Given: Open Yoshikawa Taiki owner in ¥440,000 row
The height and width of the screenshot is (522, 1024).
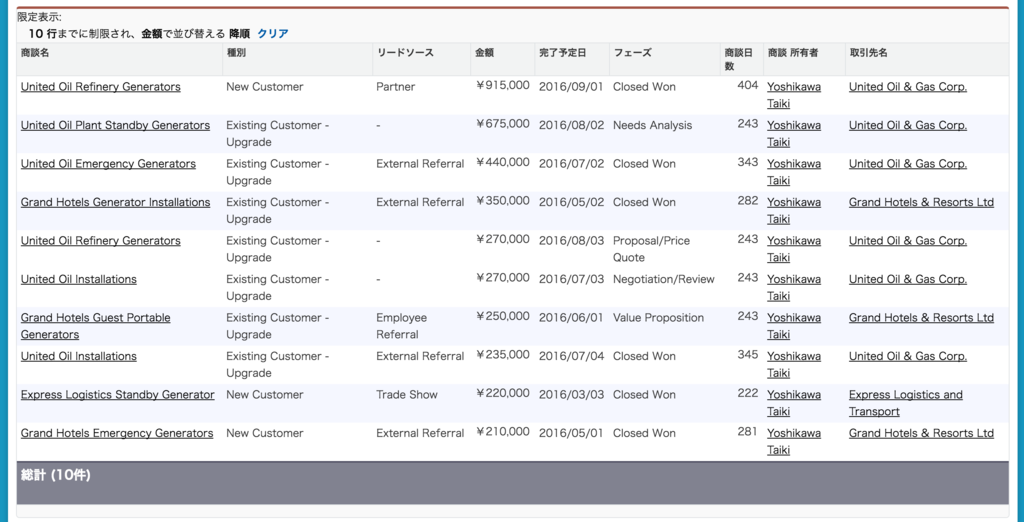Looking at the screenshot, I should [x=794, y=172].
